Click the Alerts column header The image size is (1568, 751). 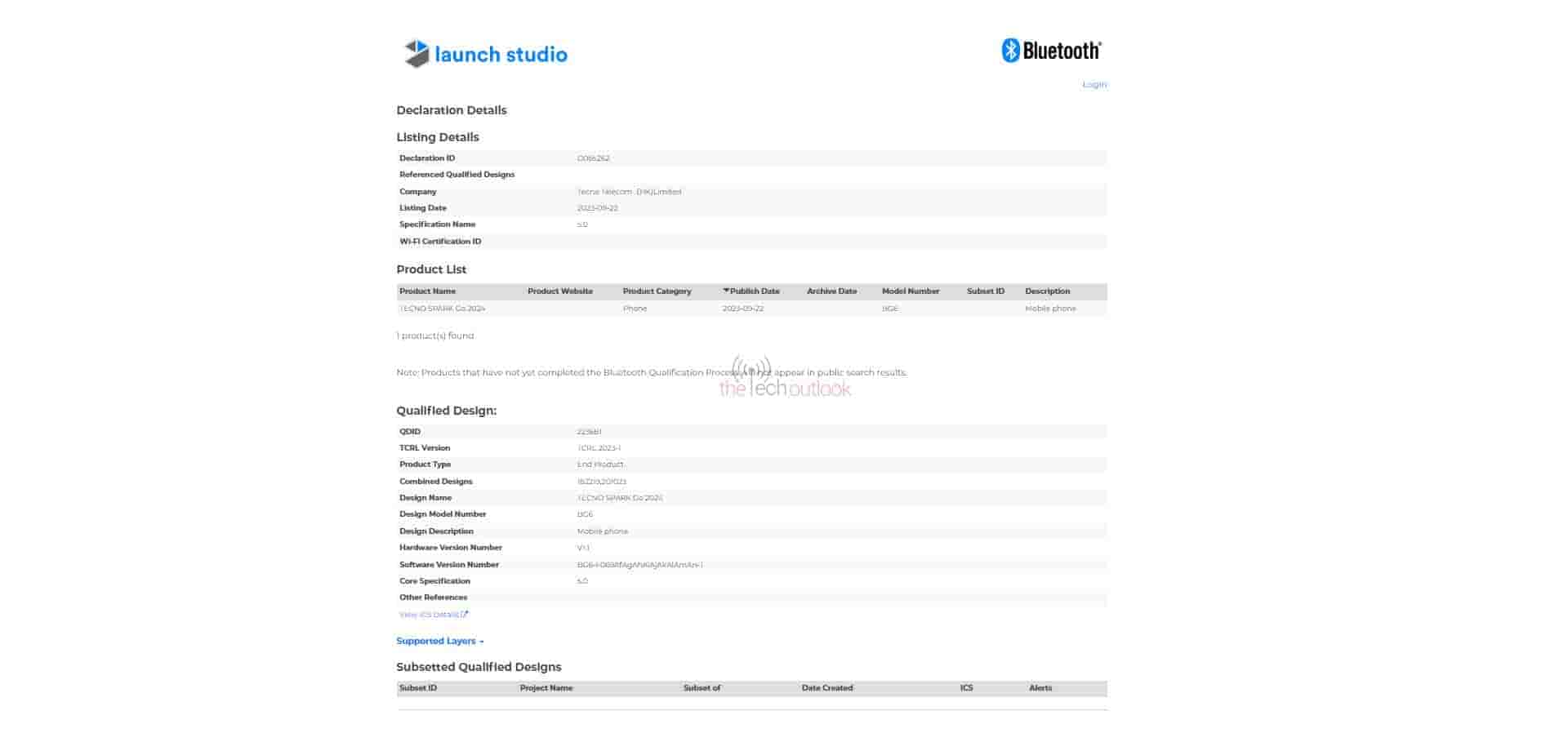pyautogui.click(x=1040, y=688)
